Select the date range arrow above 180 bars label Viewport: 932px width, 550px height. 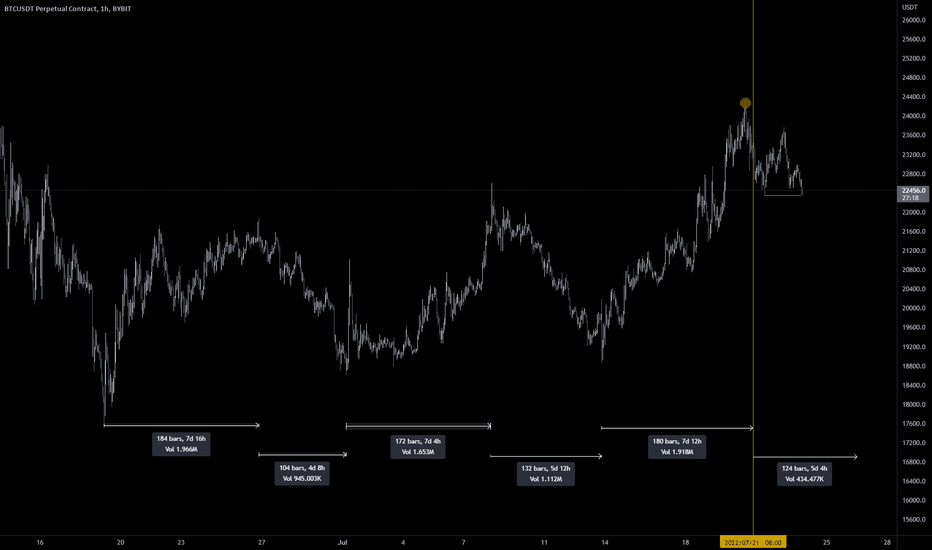pos(677,428)
